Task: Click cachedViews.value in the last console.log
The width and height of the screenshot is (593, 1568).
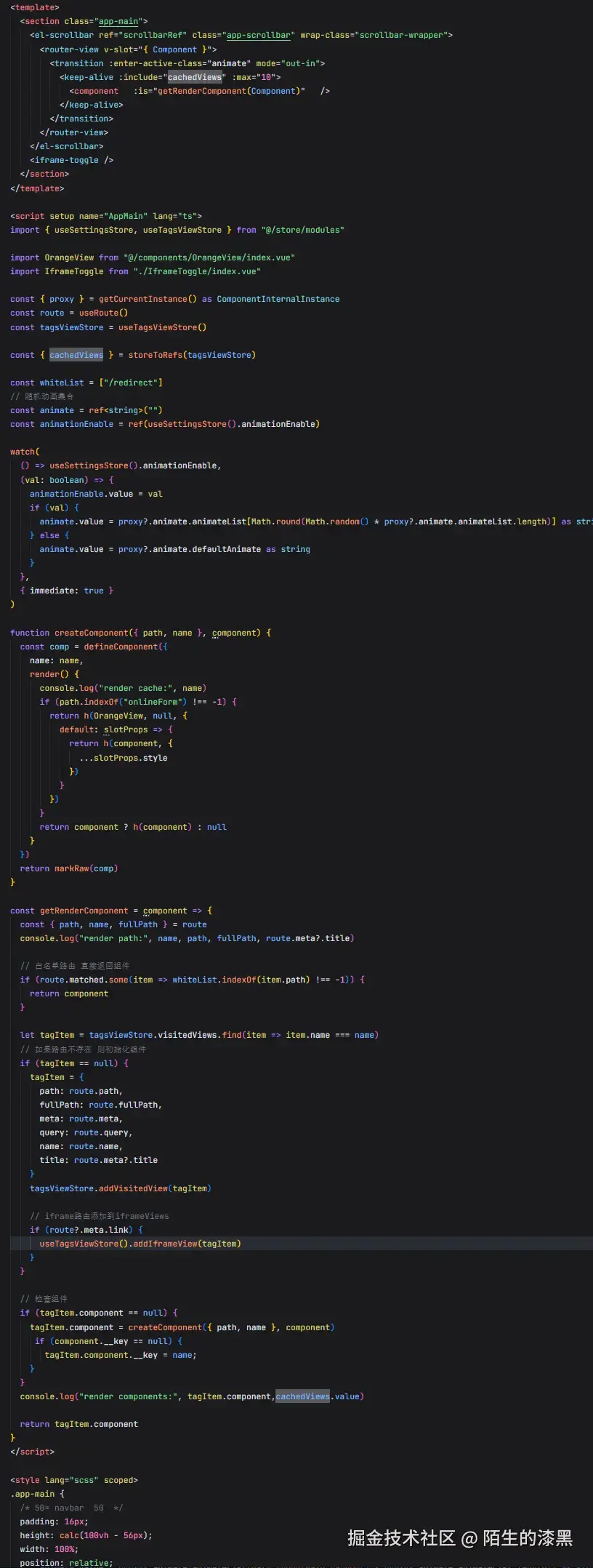Action: pos(318,1396)
